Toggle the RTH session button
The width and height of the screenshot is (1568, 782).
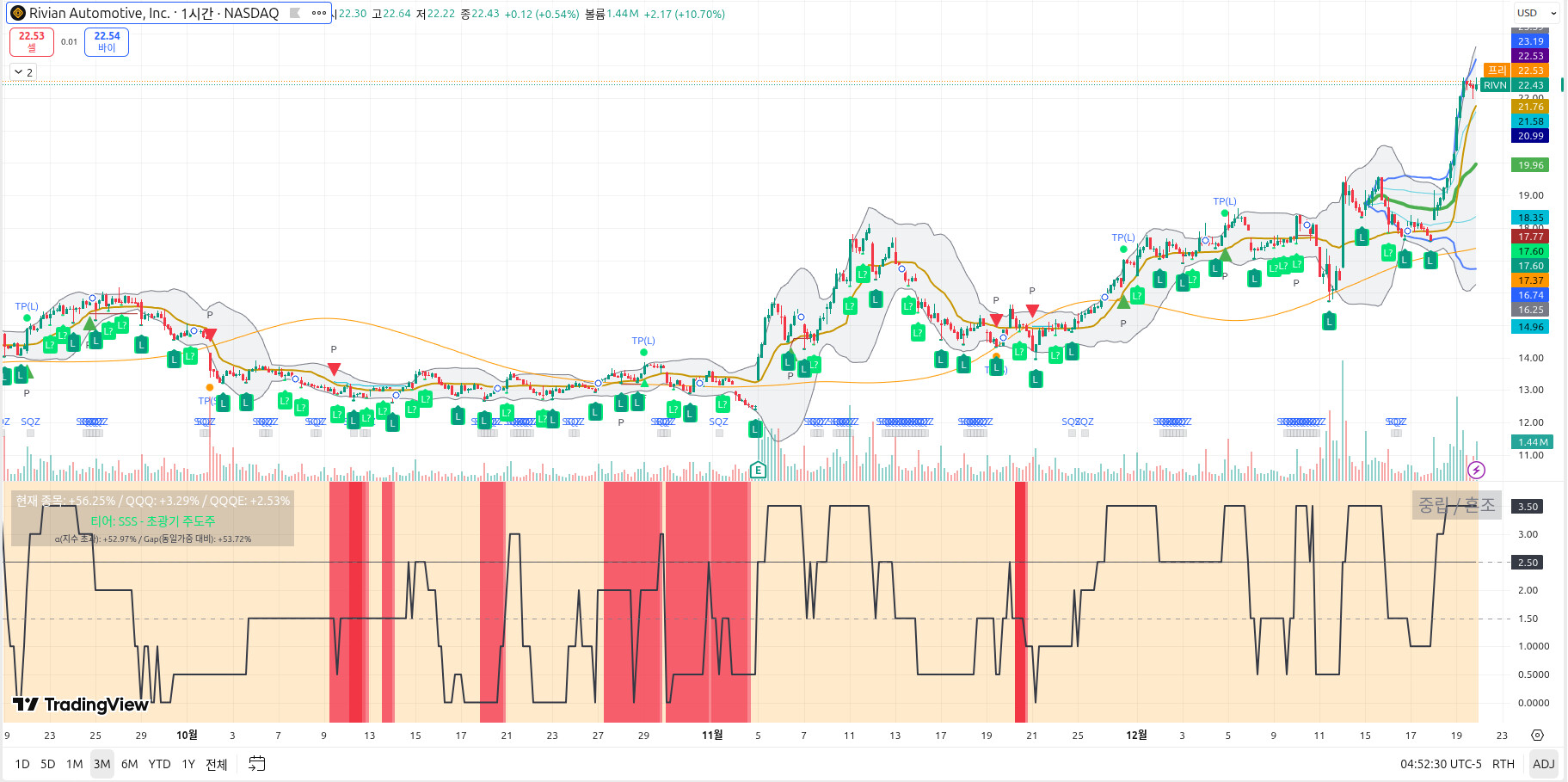click(1503, 764)
